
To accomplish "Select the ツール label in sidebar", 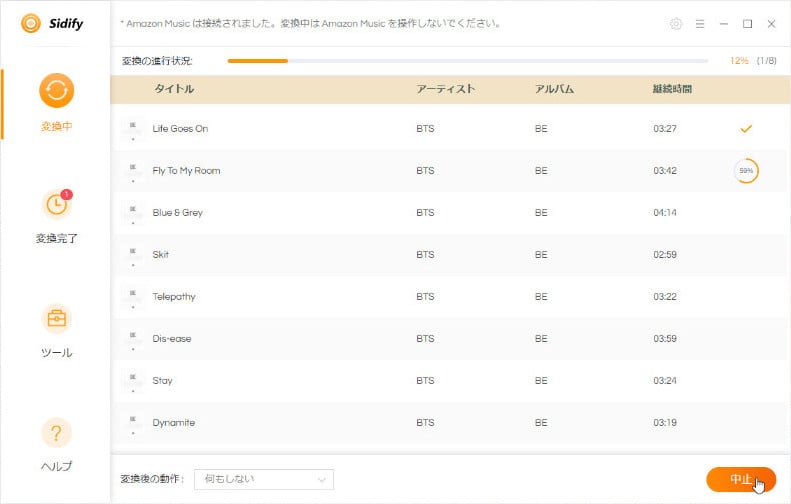I will (x=56, y=352).
